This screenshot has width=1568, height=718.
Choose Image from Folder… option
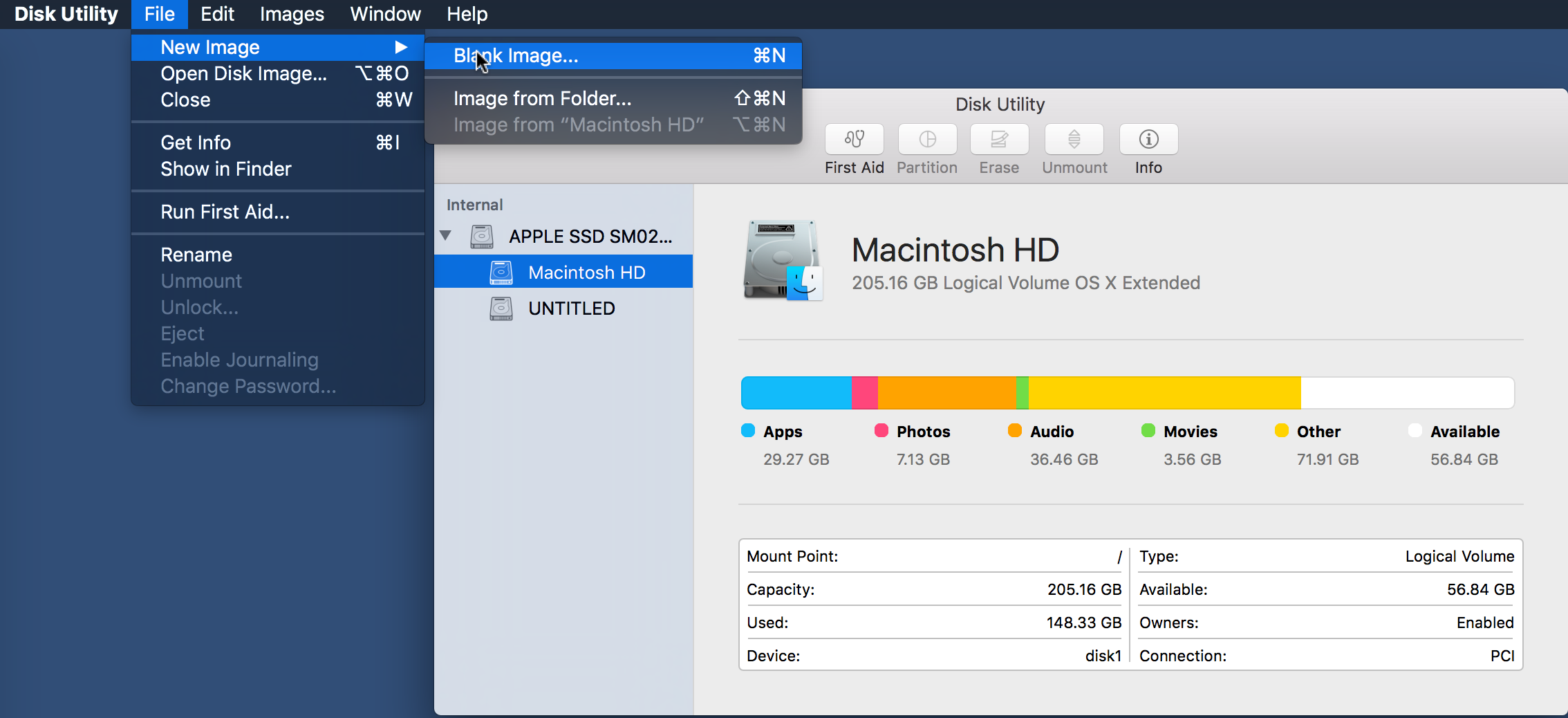click(x=613, y=98)
